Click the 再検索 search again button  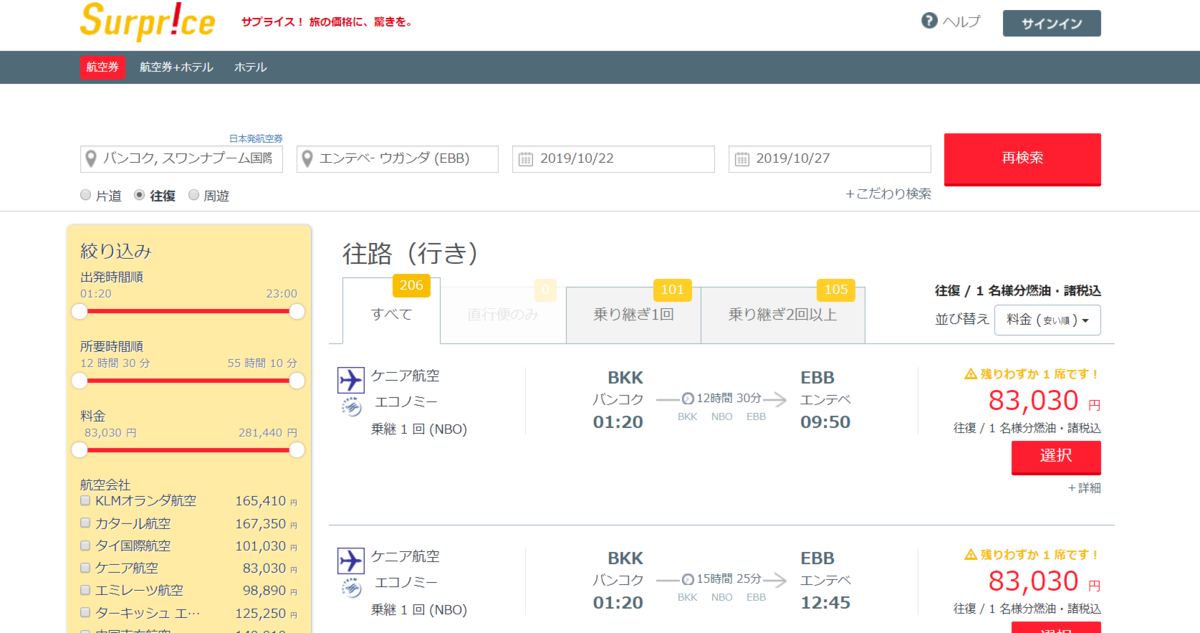point(1022,158)
